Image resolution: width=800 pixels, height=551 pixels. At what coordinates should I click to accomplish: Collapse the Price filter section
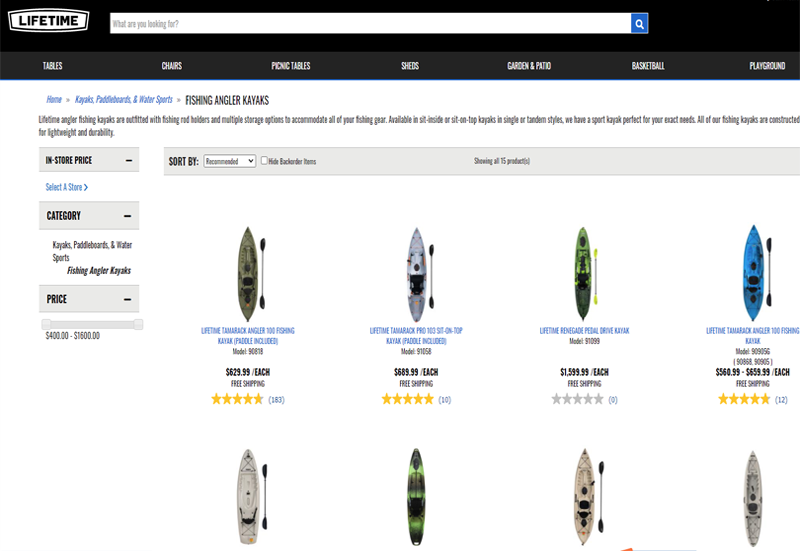[129, 299]
